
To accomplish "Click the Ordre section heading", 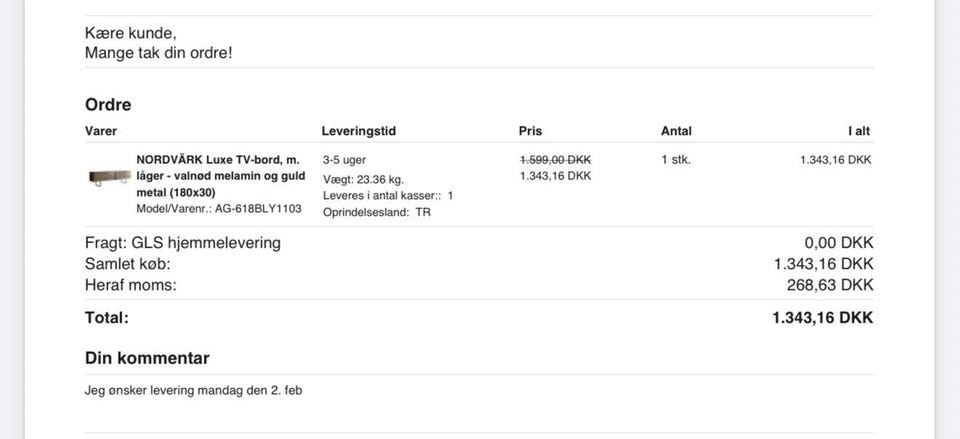I will tap(108, 105).
